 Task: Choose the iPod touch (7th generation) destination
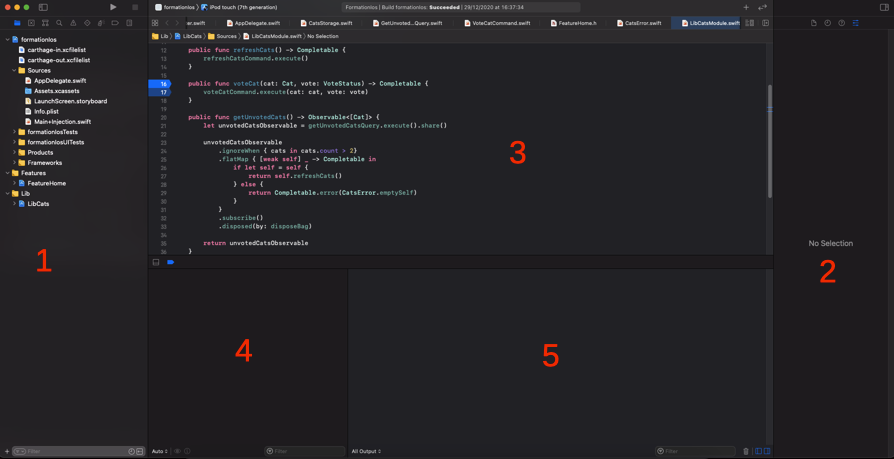tap(239, 7)
